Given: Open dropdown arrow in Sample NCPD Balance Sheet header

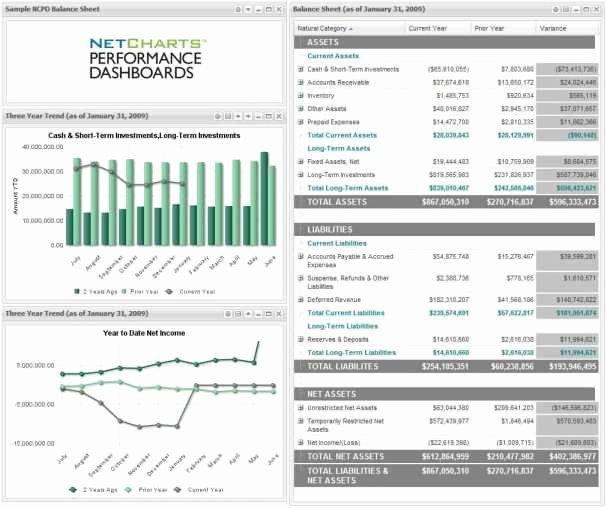Looking at the screenshot, I should click(248, 9).
